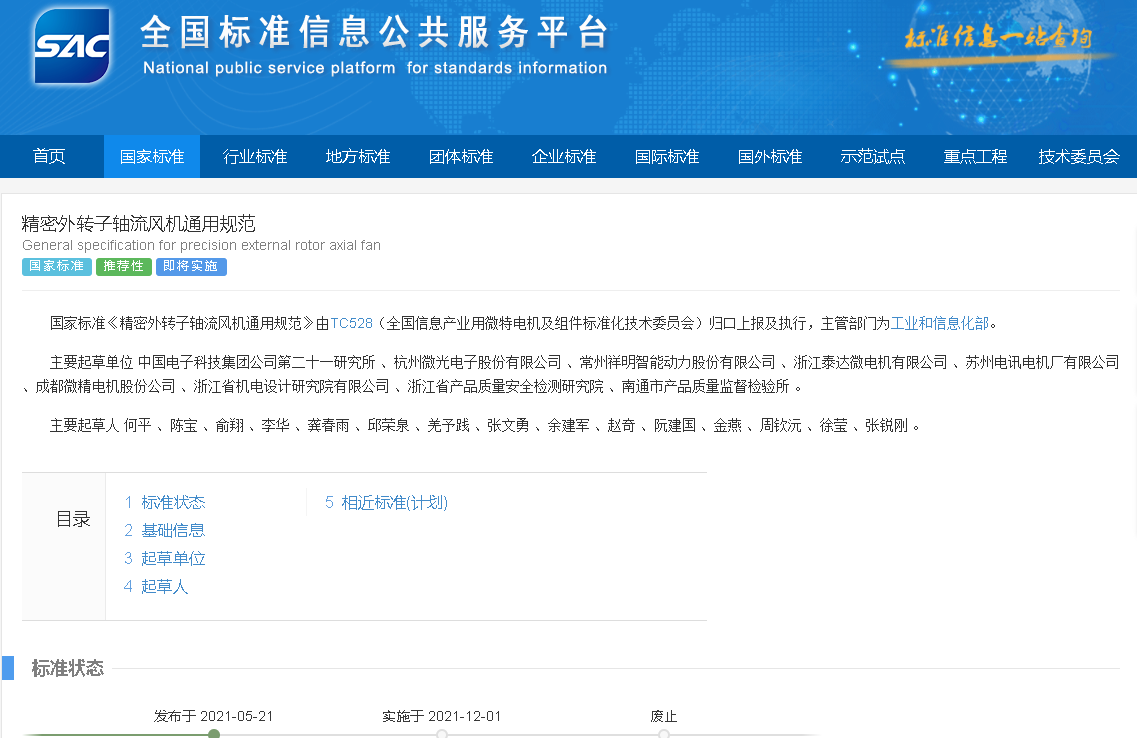Open the 首页 nav item
1137x738 pixels.
[x=49, y=156]
